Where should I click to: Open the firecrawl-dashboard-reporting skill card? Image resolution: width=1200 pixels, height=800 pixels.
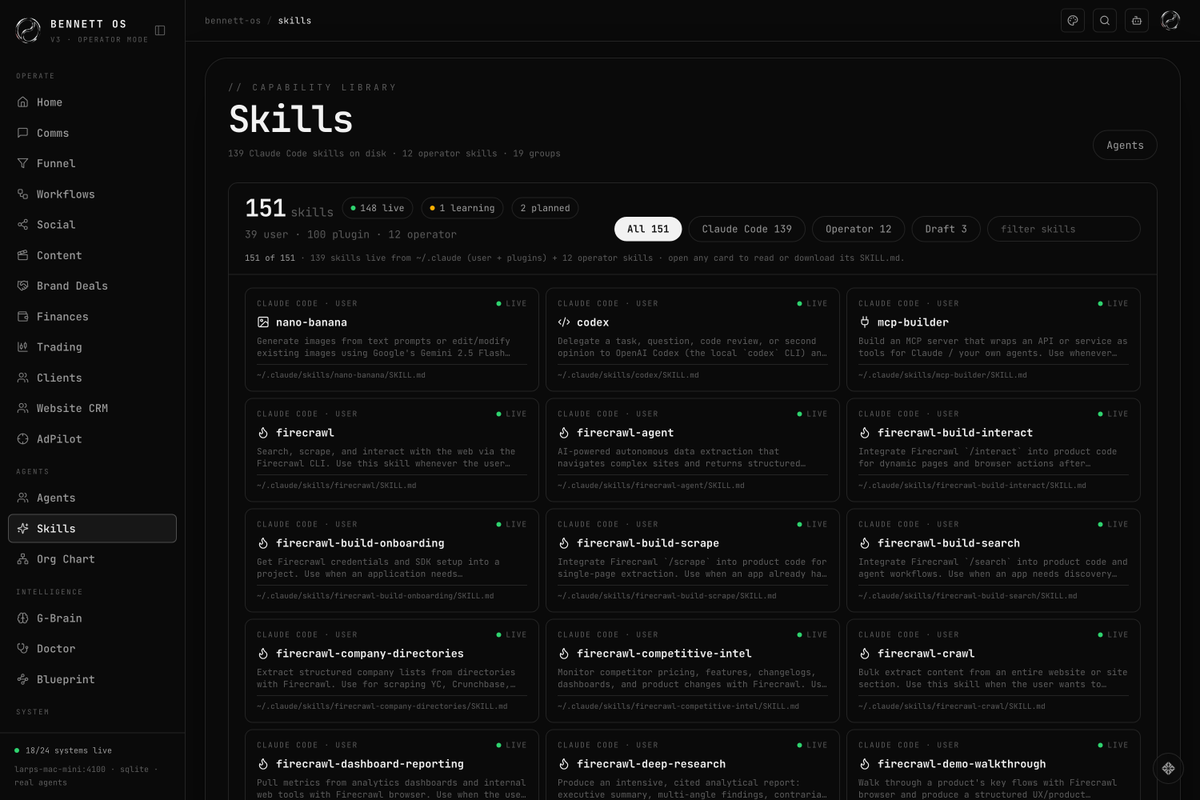coord(392,765)
